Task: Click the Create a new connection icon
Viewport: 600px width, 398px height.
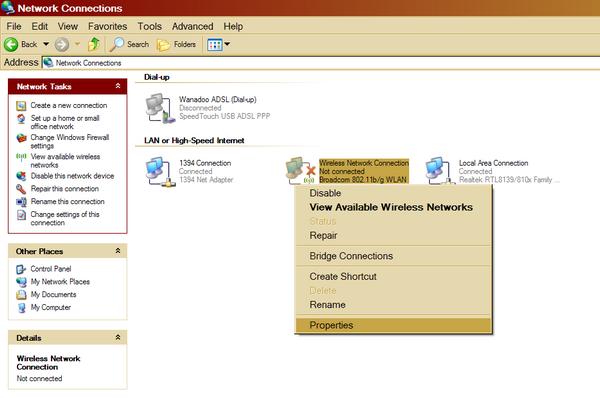Action: [21, 106]
